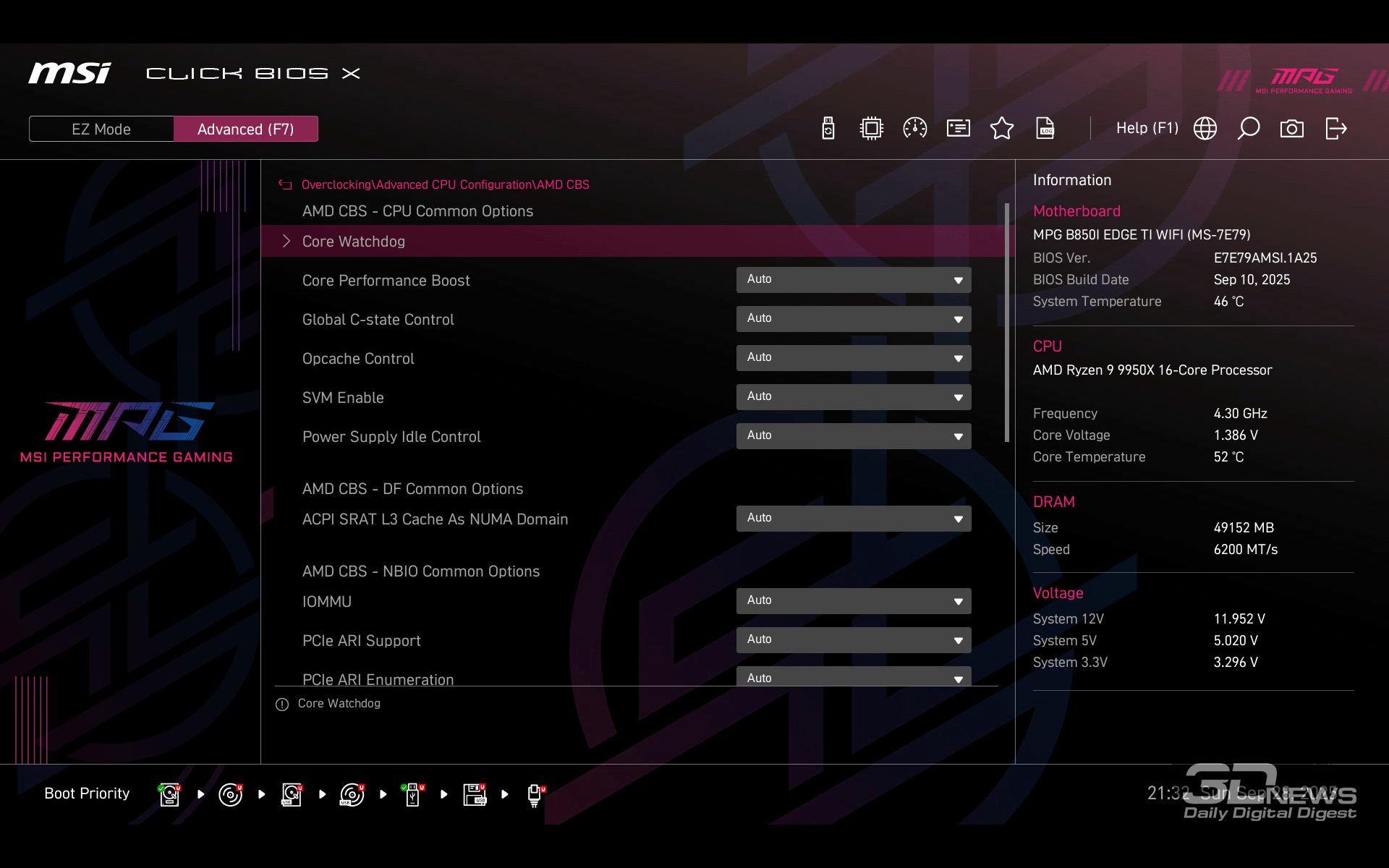
Task: Click the CPU chip icon in toolbar
Action: coord(871,129)
